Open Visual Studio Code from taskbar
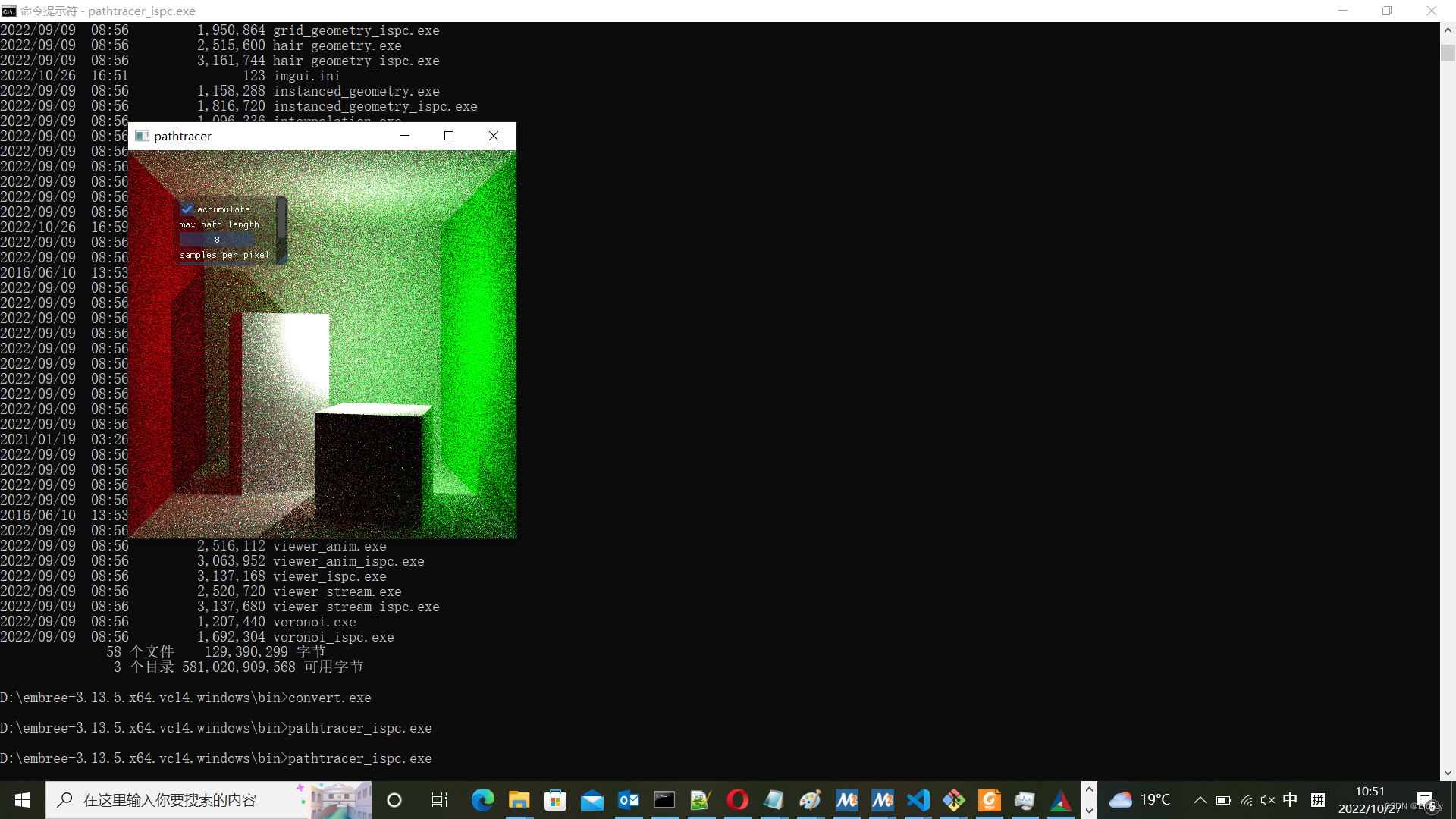This screenshot has height=819, width=1456. [918, 800]
